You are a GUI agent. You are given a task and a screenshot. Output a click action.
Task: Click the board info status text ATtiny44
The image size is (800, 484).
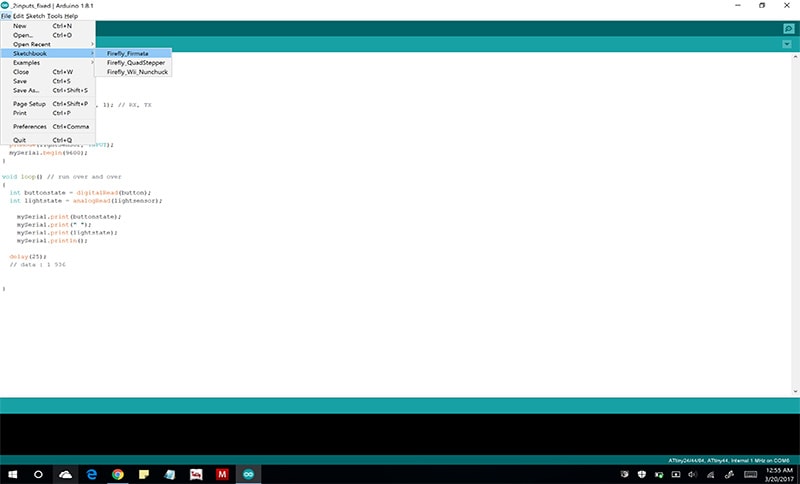click(729, 461)
